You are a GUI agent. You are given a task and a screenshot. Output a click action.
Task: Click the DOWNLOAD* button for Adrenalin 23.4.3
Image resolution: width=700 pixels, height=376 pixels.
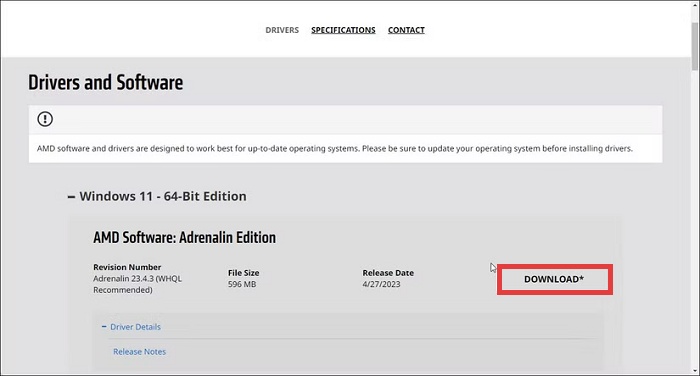[x=554, y=279]
